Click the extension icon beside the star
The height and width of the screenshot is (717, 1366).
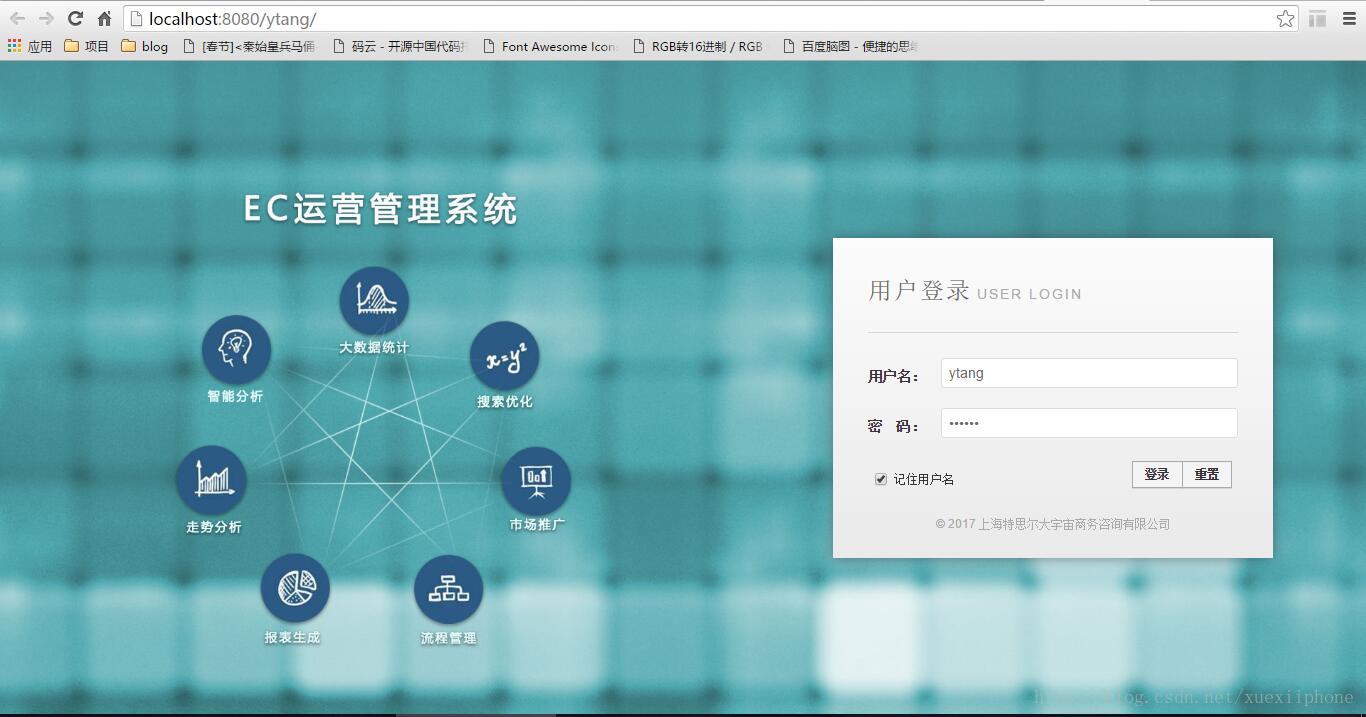(1318, 19)
